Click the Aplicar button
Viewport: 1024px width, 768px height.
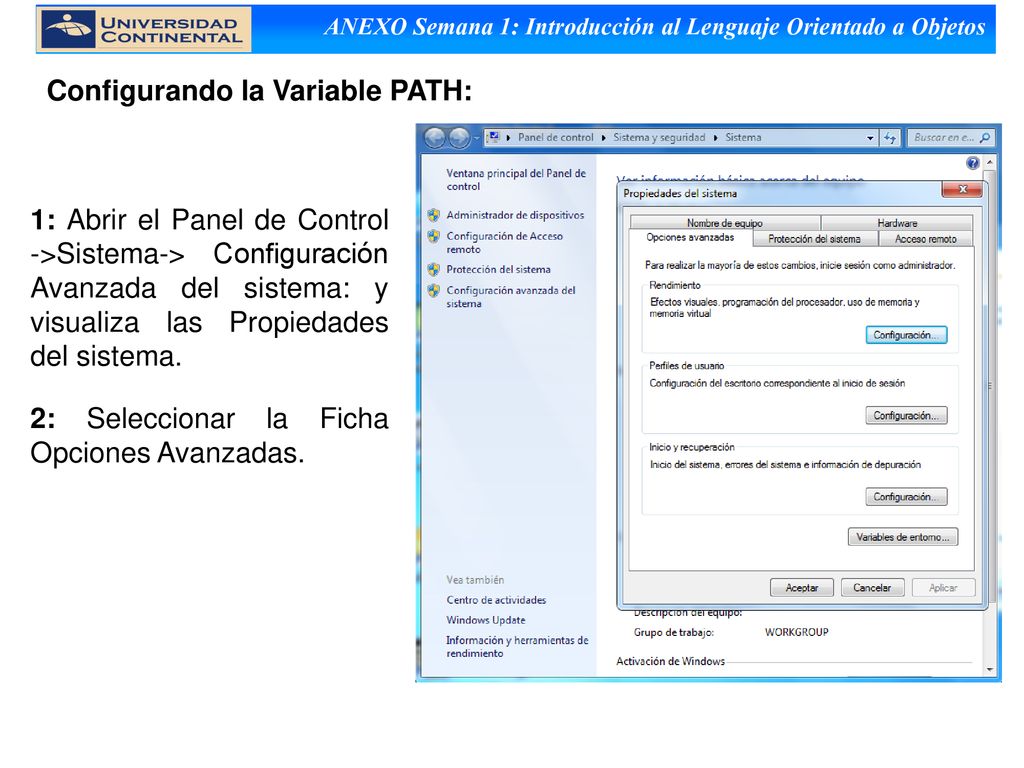click(x=943, y=588)
